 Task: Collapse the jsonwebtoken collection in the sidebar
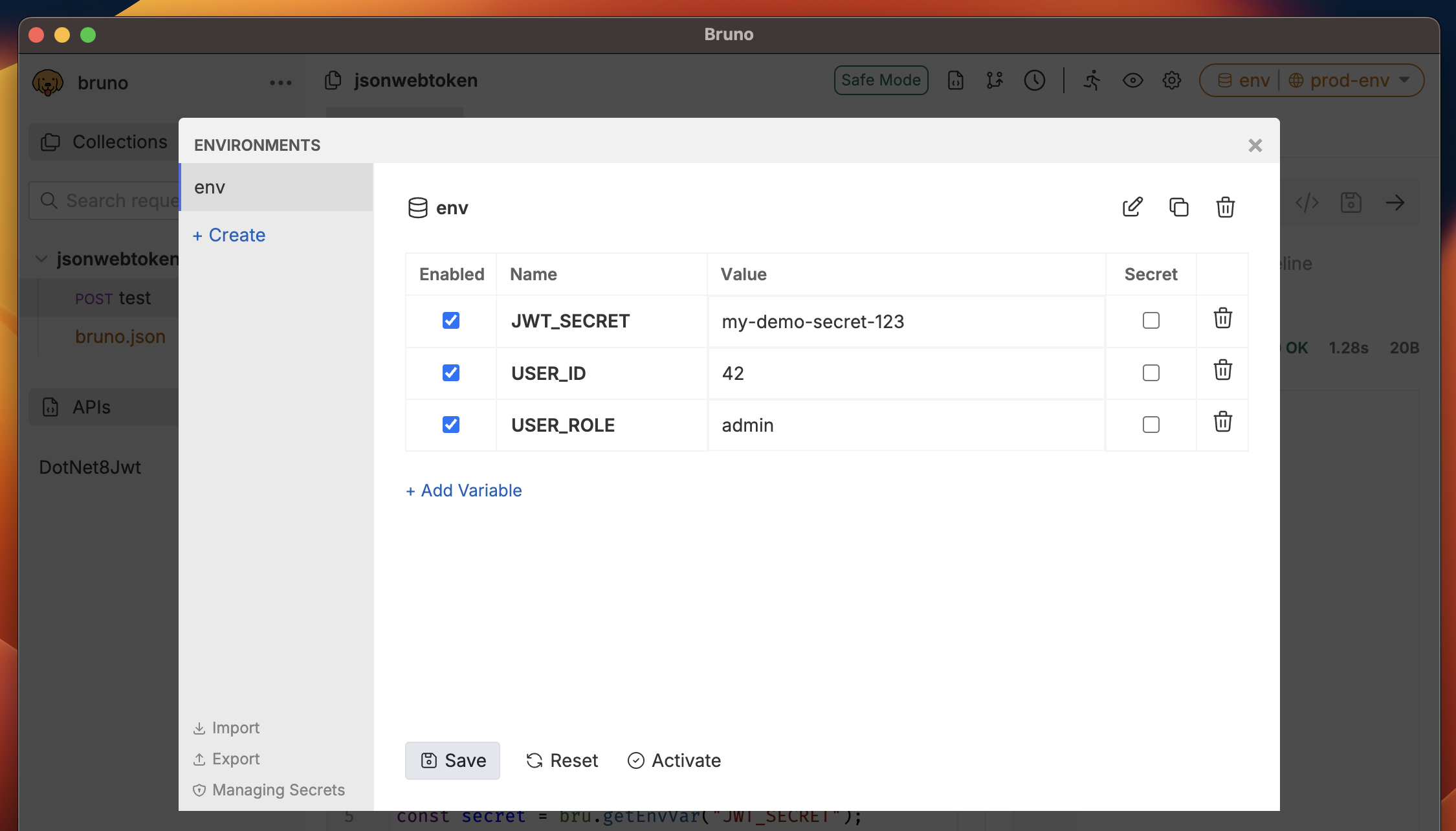[41, 259]
